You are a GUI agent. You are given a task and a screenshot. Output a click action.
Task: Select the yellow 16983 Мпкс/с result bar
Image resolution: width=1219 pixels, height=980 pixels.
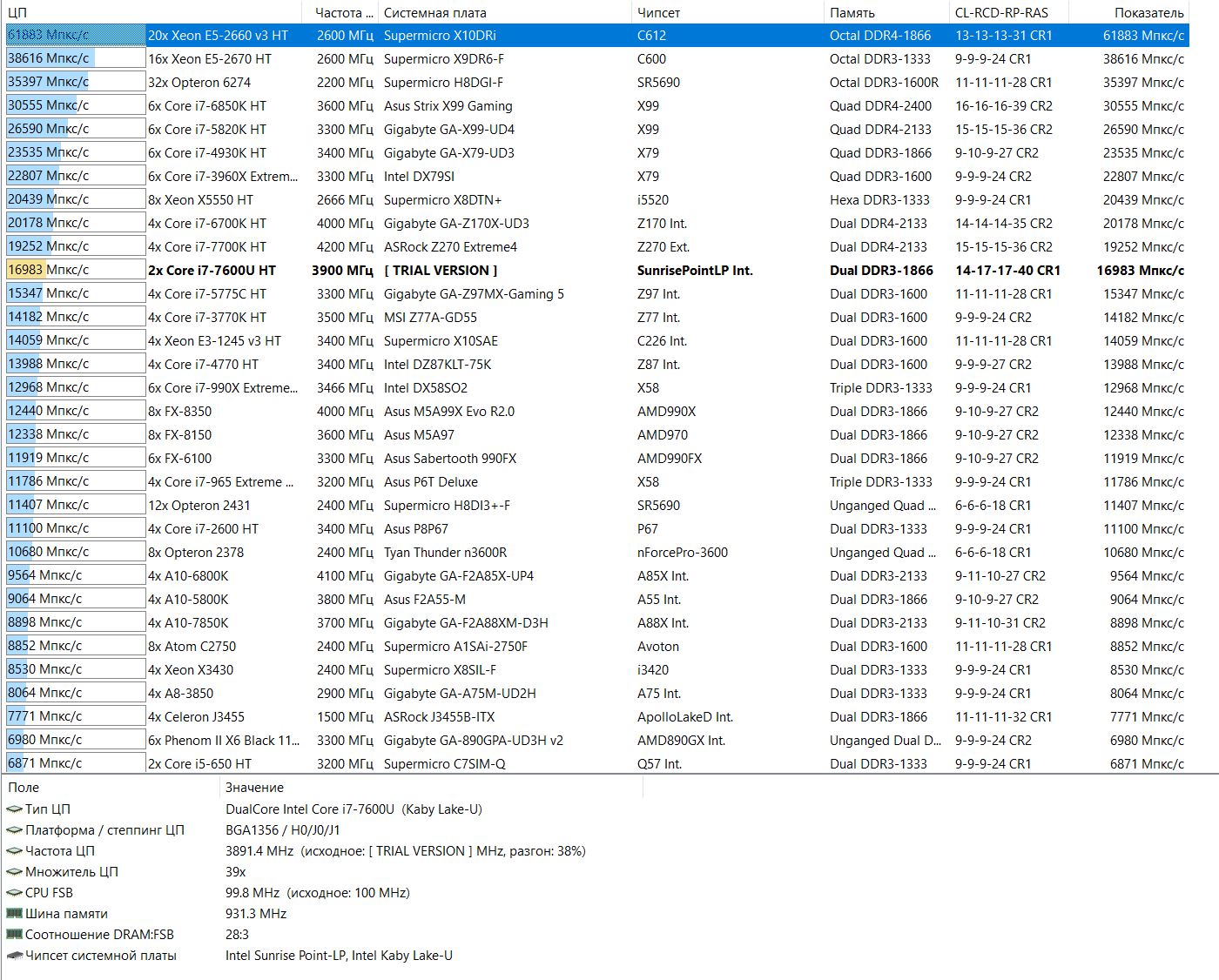tap(75, 270)
